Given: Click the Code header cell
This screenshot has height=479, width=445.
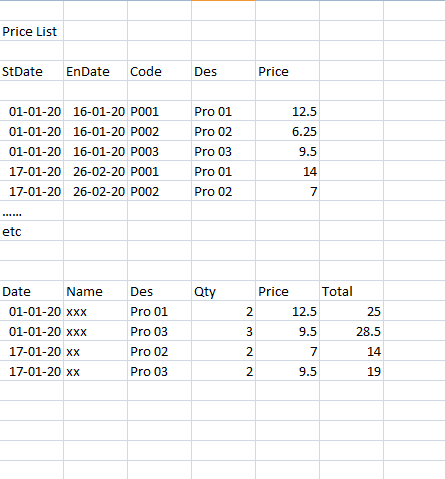Looking at the screenshot, I should coord(159,71).
